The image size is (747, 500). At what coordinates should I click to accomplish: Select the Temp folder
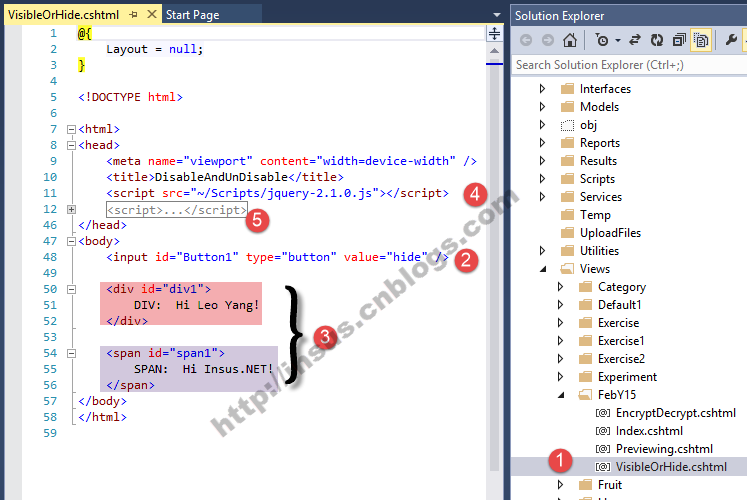click(x=595, y=215)
